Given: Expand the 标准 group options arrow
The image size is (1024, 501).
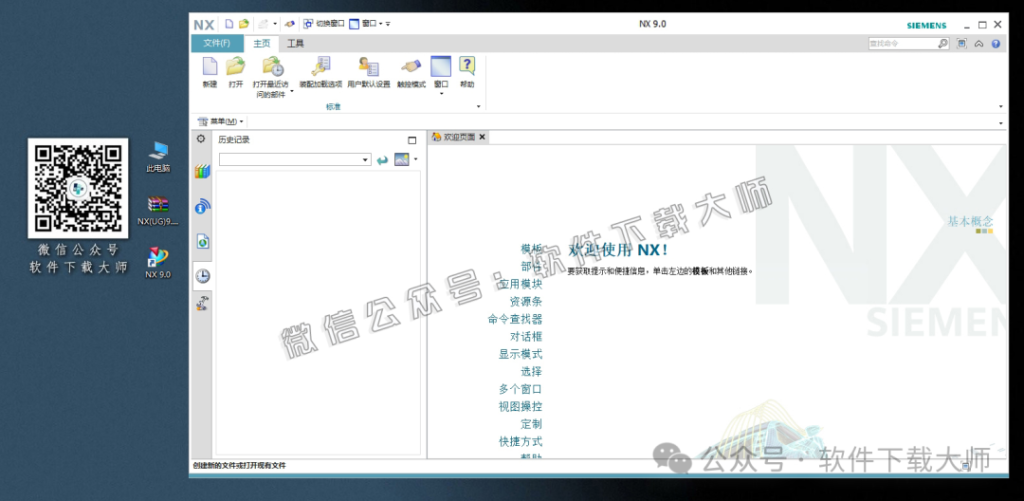Looking at the screenshot, I should tap(479, 106).
